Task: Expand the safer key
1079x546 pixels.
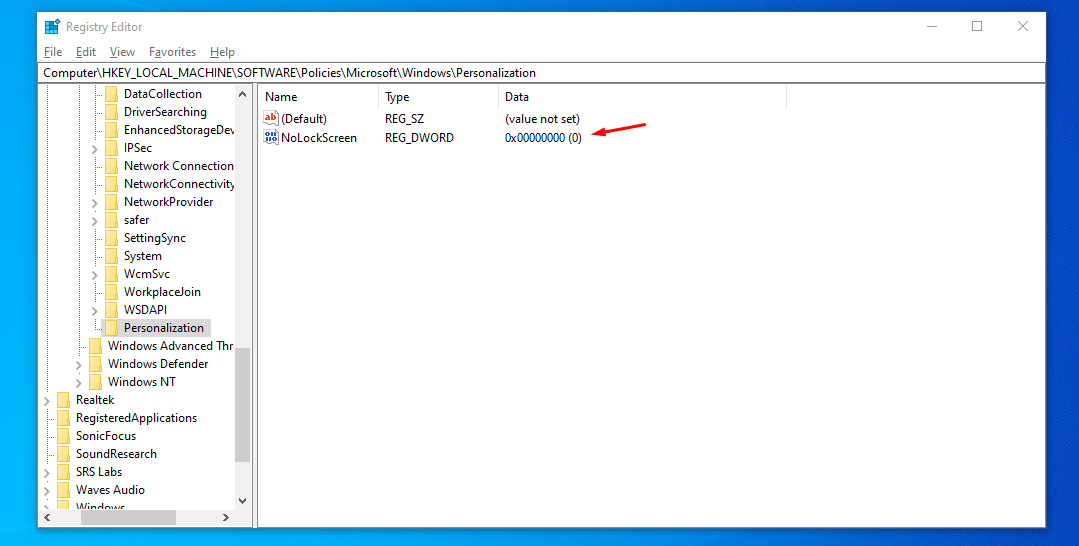Action: [x=94, y=220]
